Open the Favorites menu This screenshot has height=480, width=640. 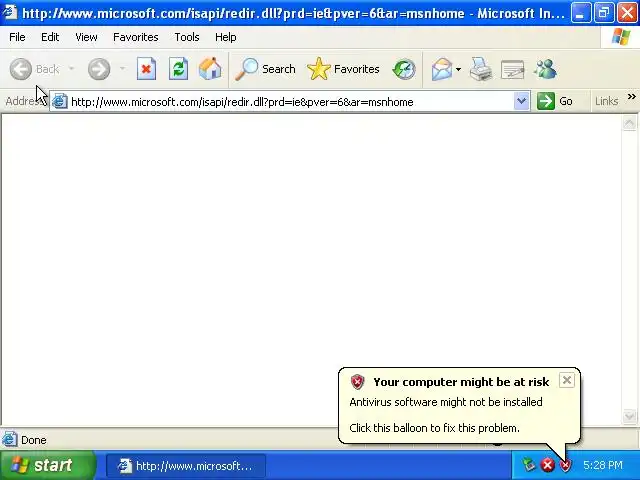pyautogui.click(x=136, y=37)
